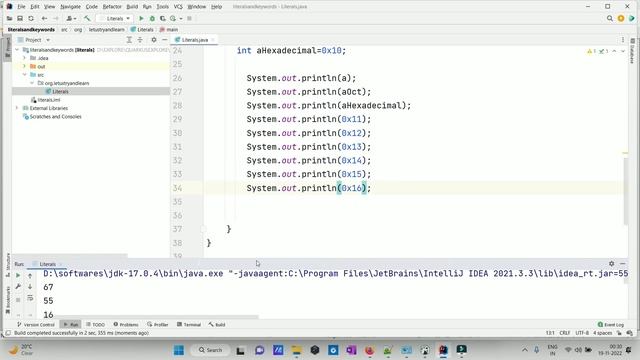
Task: Open the TODO tool window
Action: tap(95, 324)
